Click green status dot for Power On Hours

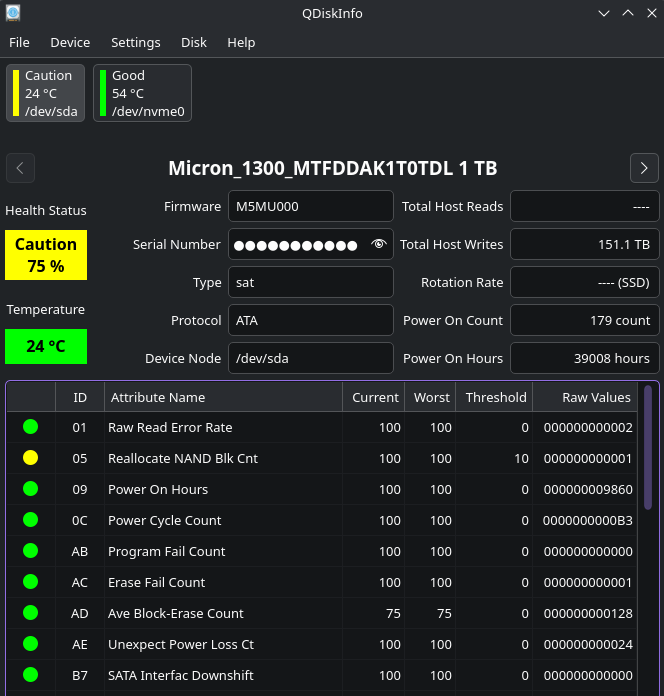coord(30,489)
